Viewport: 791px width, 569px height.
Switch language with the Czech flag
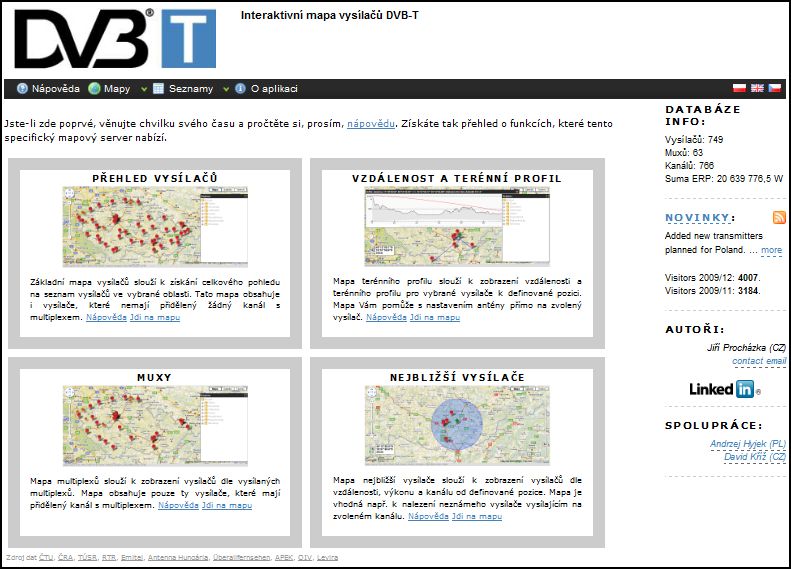click(x=774, y=89)
